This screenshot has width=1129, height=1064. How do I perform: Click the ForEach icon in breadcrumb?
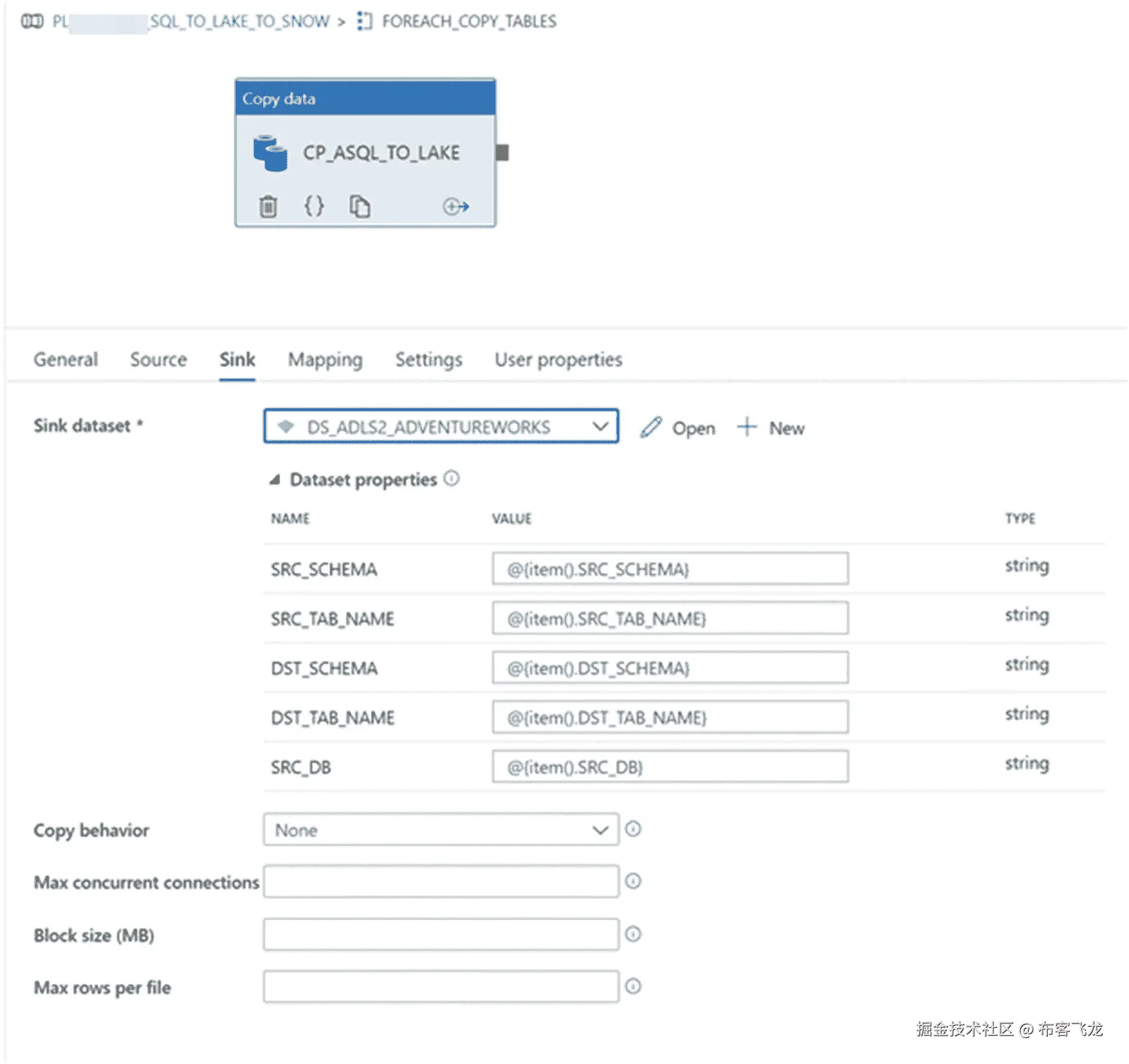coord(365,22)
